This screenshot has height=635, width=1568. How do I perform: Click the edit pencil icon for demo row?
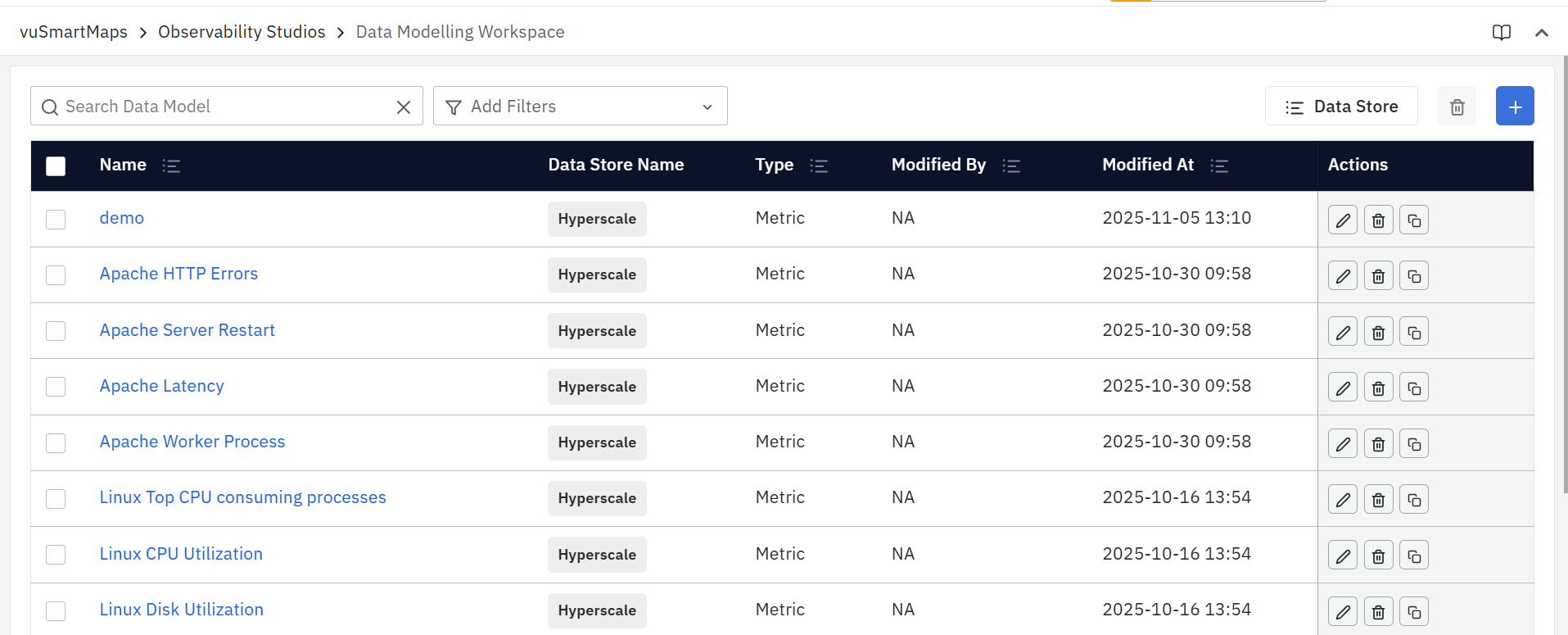point(1342,220)
